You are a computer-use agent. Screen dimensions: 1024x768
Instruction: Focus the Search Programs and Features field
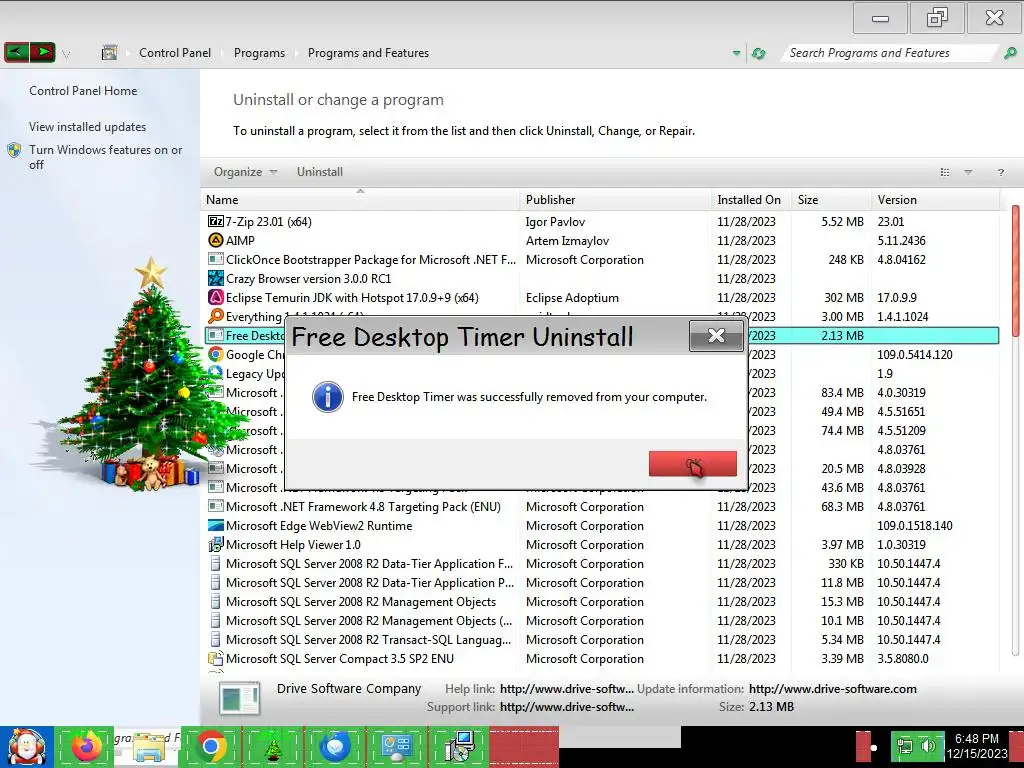889,53
